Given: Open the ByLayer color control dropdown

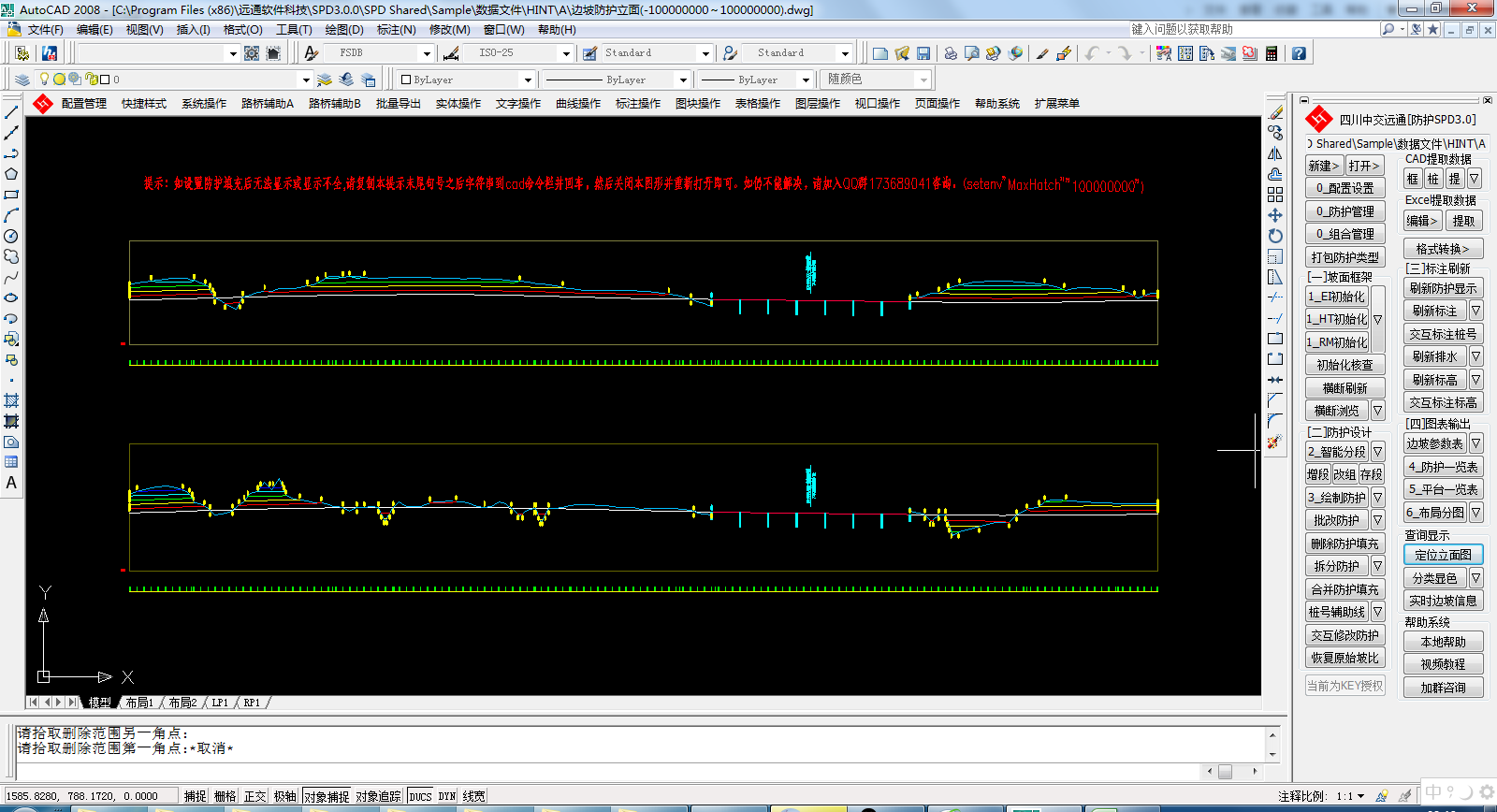Looking at the screenshot, I should tap(528, 80).
